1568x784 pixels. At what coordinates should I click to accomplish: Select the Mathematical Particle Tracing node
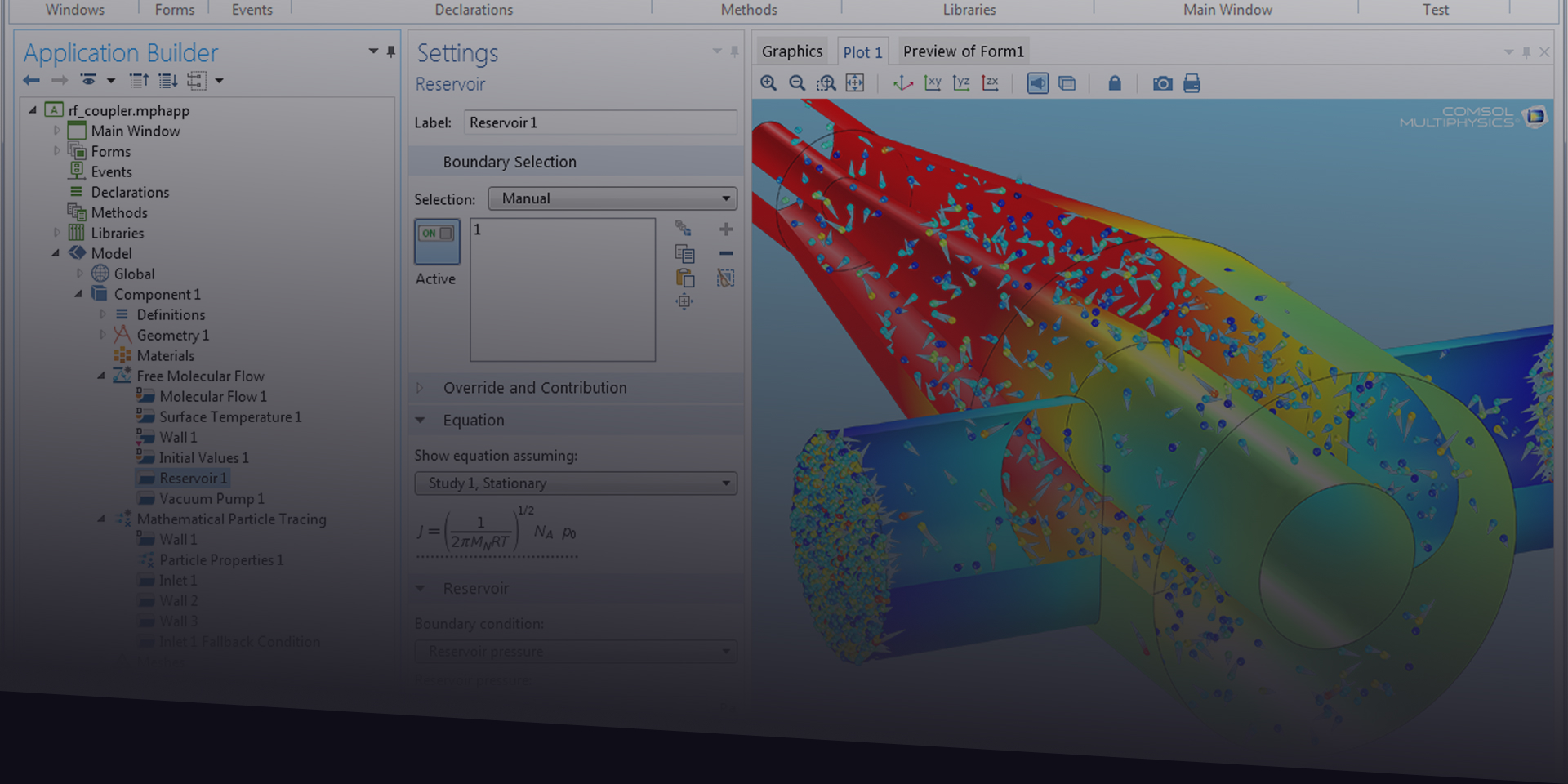pyautogui.click(x=231, y=519)
